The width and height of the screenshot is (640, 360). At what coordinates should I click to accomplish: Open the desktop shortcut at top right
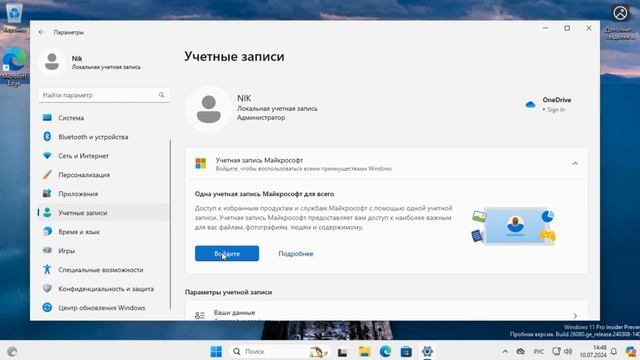[620, 22]
